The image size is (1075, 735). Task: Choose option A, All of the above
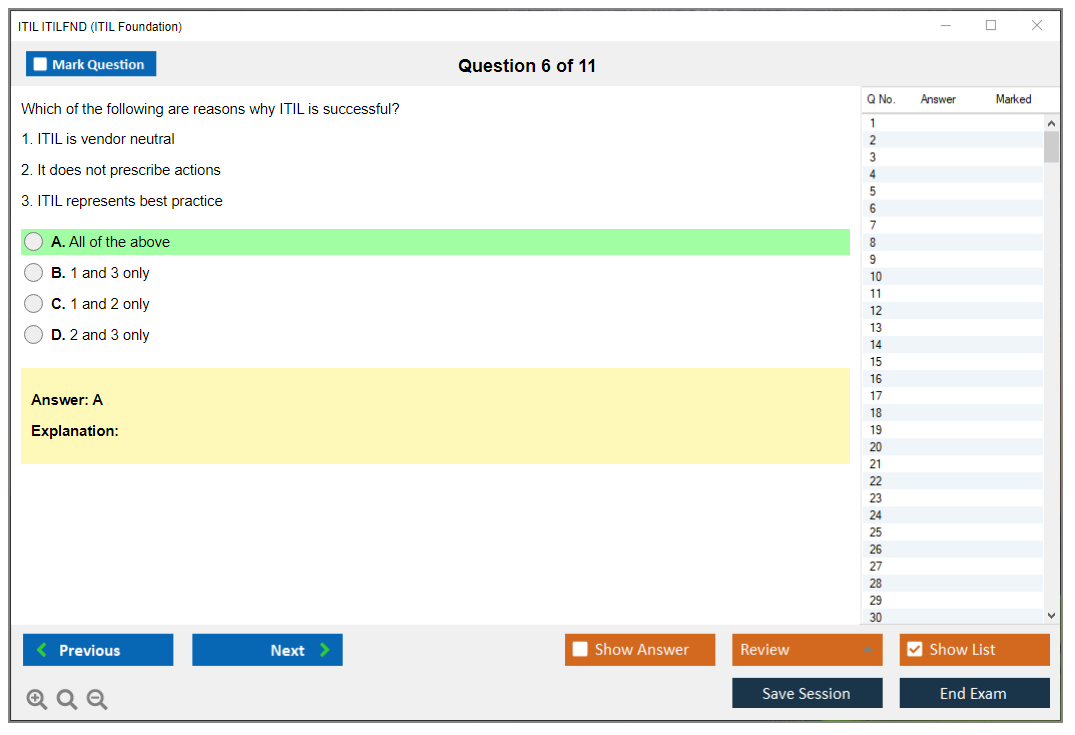(34, 242)
